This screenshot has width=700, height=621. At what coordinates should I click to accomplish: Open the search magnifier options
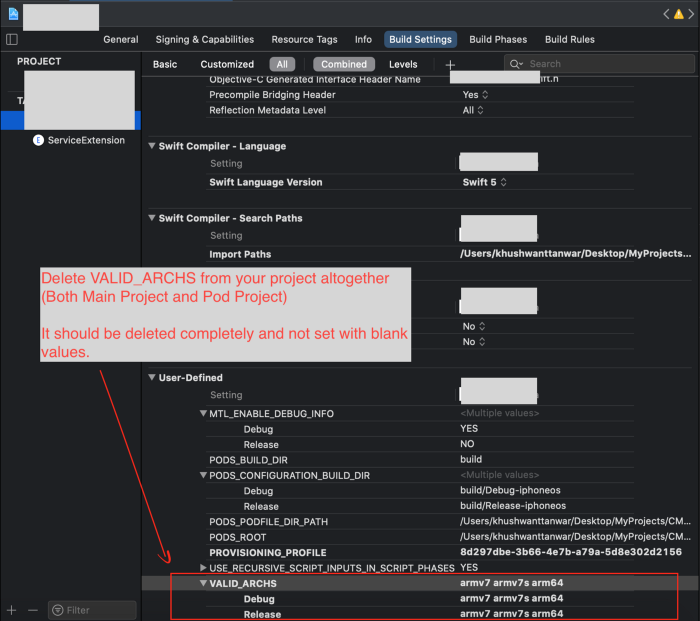point(516,64)
